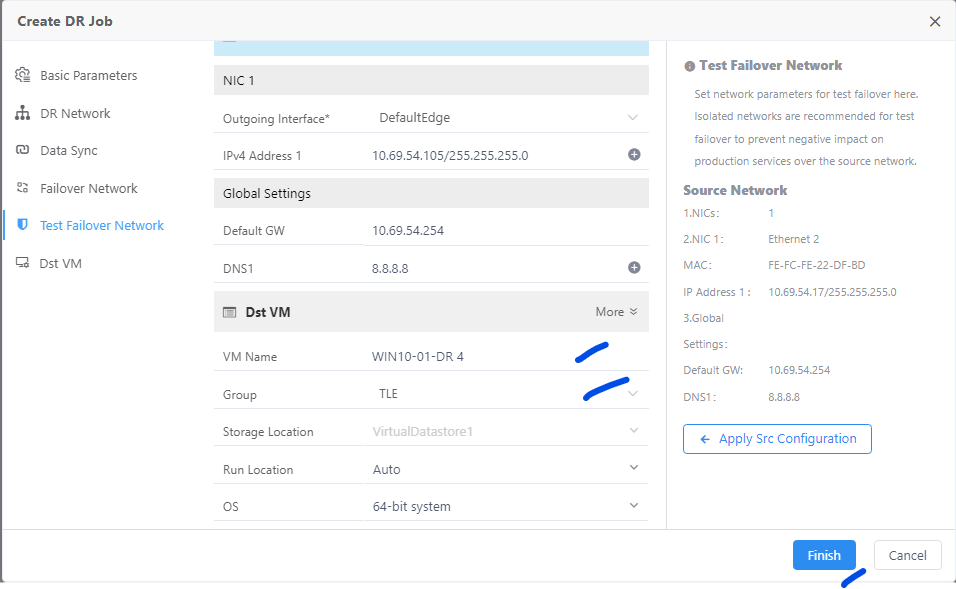Click source DNS1 8.8.8.8 value
The height and width of the screenshot is (589, 956).
(x=783, y=397)
